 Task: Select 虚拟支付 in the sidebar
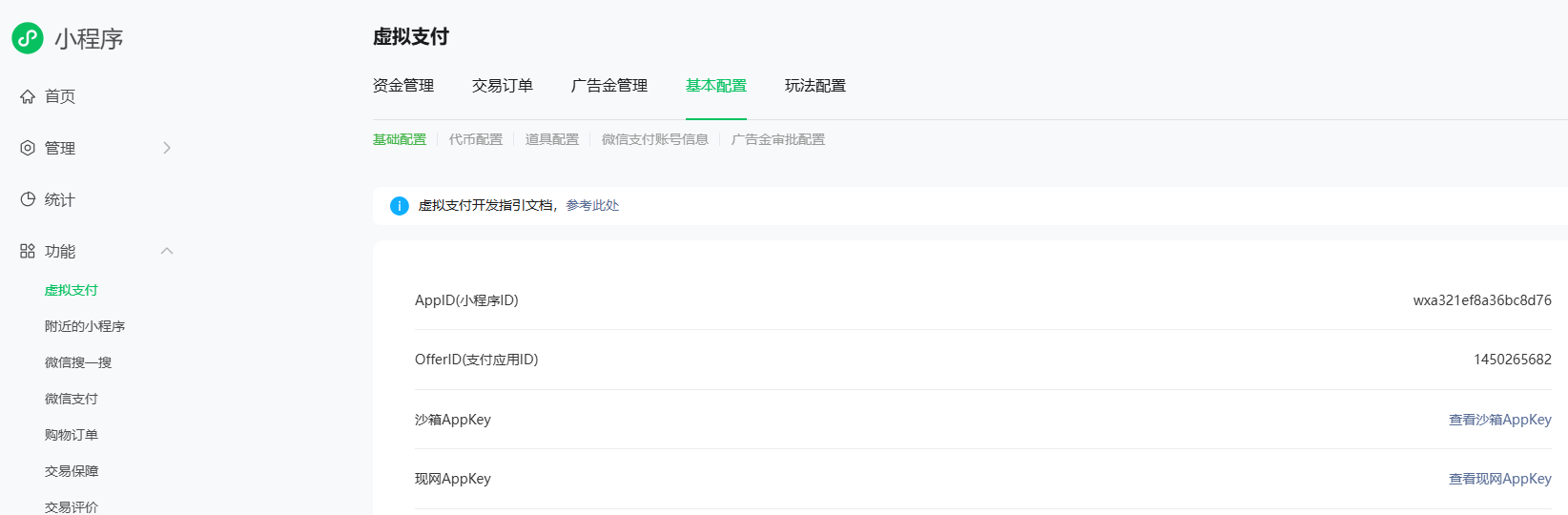[72, 290]
